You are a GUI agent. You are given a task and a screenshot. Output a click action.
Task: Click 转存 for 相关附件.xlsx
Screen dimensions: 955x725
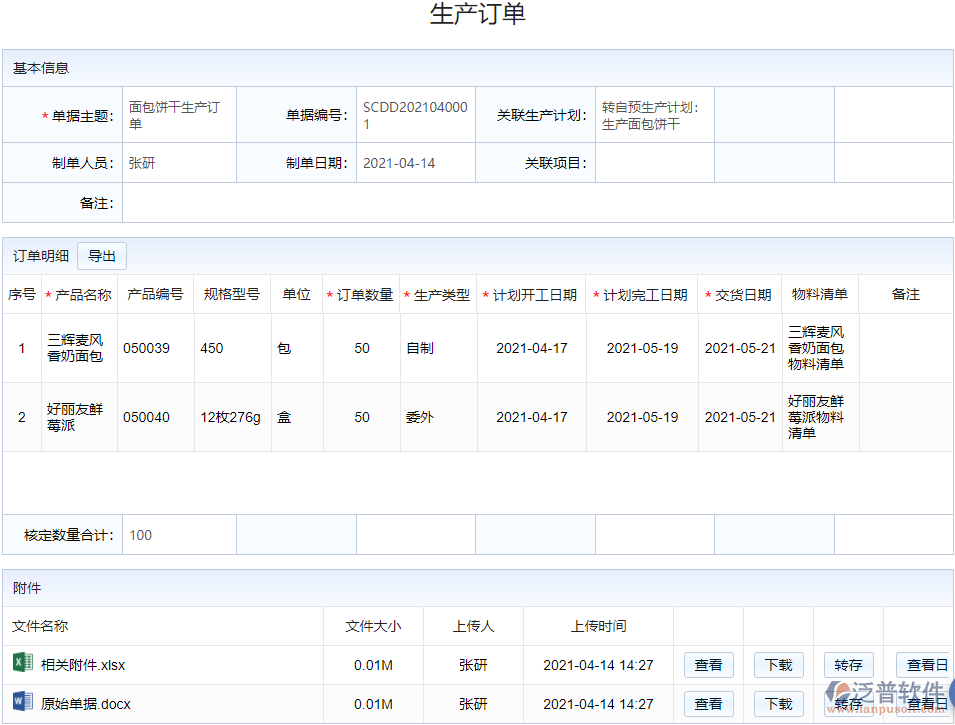848,665
